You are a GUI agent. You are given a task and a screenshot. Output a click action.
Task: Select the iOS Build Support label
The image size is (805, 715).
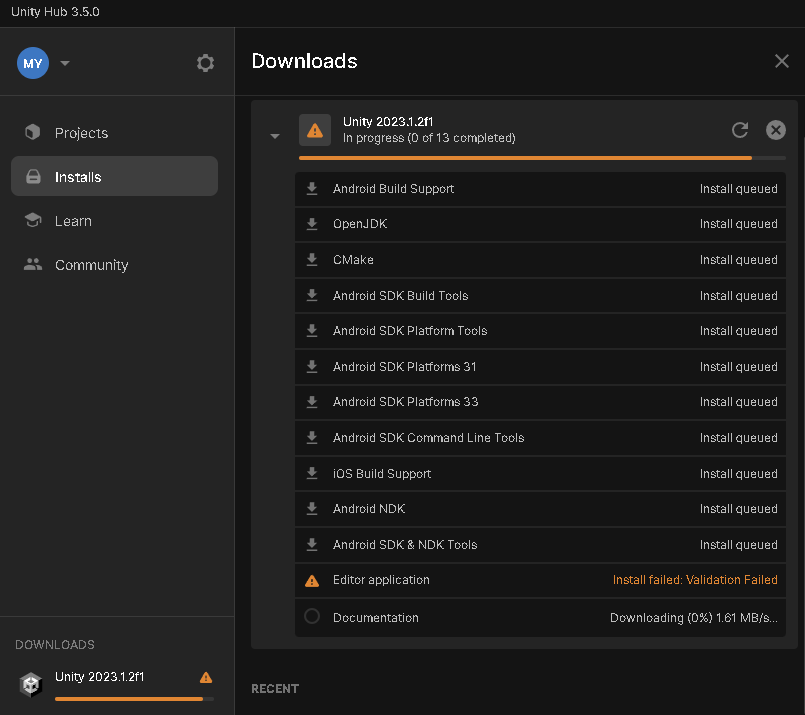382,474
